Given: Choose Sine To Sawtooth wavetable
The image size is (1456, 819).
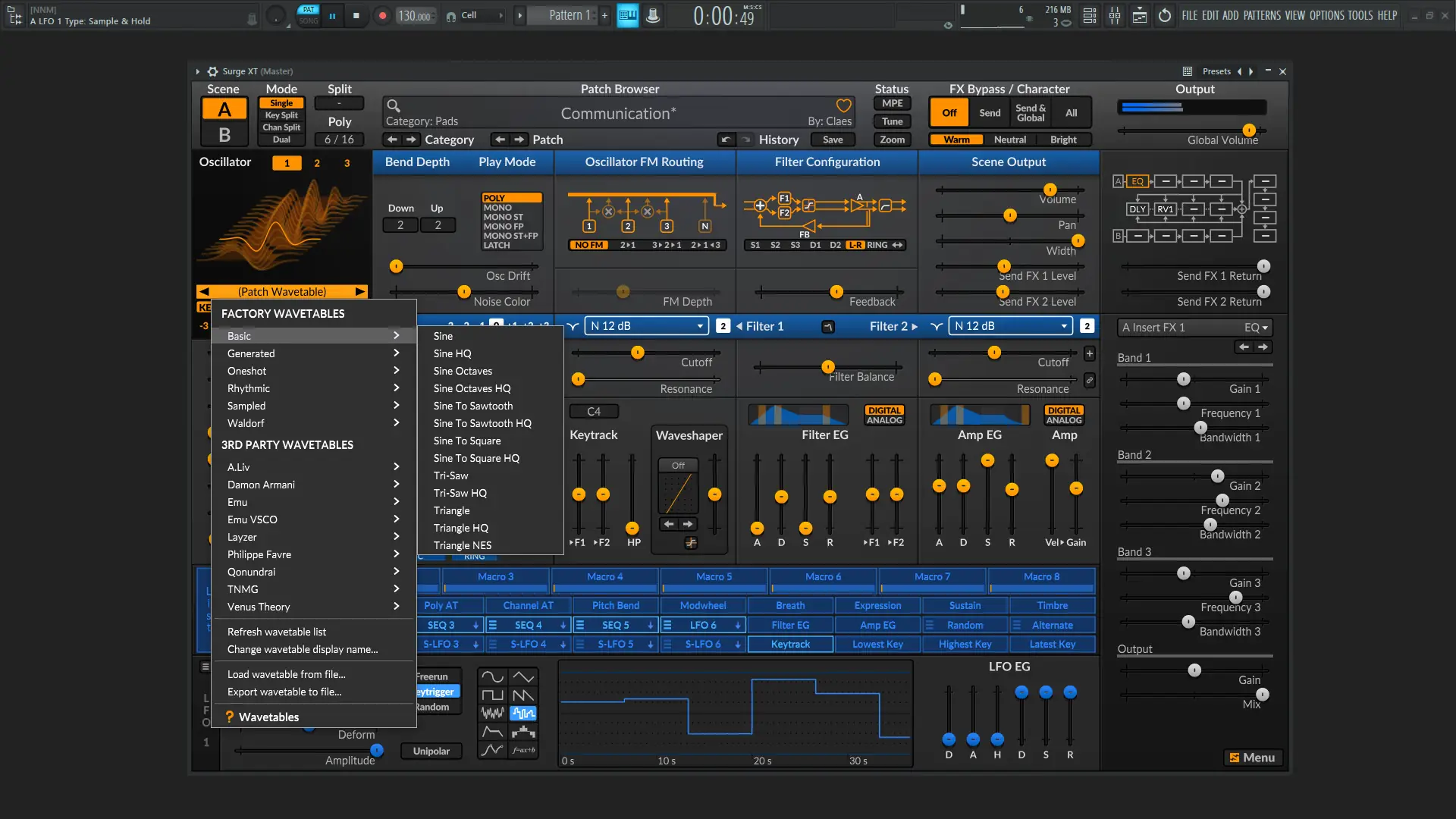Looking at the screenshot, I should point(473,406).
